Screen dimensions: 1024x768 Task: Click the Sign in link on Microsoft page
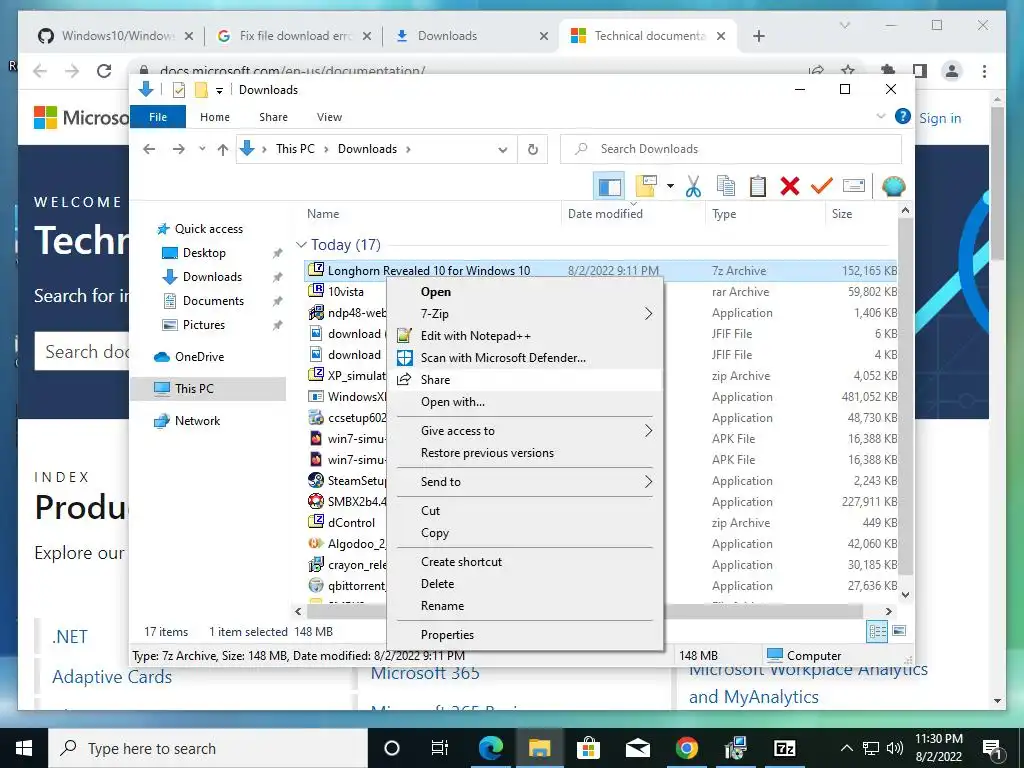940,118
